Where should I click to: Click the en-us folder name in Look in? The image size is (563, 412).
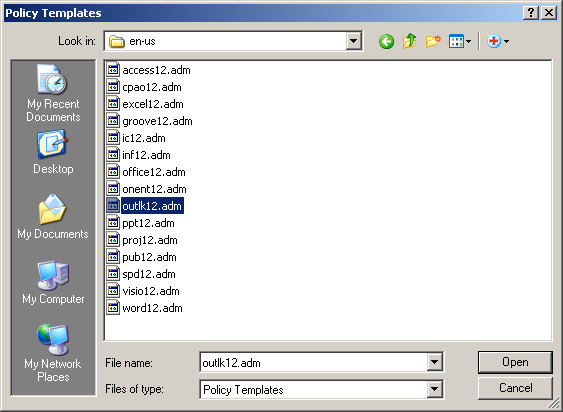pyautogui.click(x=142, y=41)
